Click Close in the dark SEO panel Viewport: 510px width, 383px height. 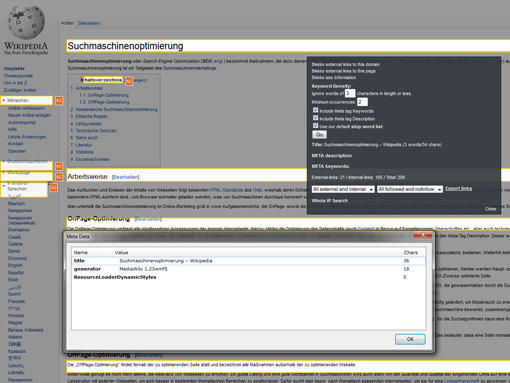click(490, 209)
